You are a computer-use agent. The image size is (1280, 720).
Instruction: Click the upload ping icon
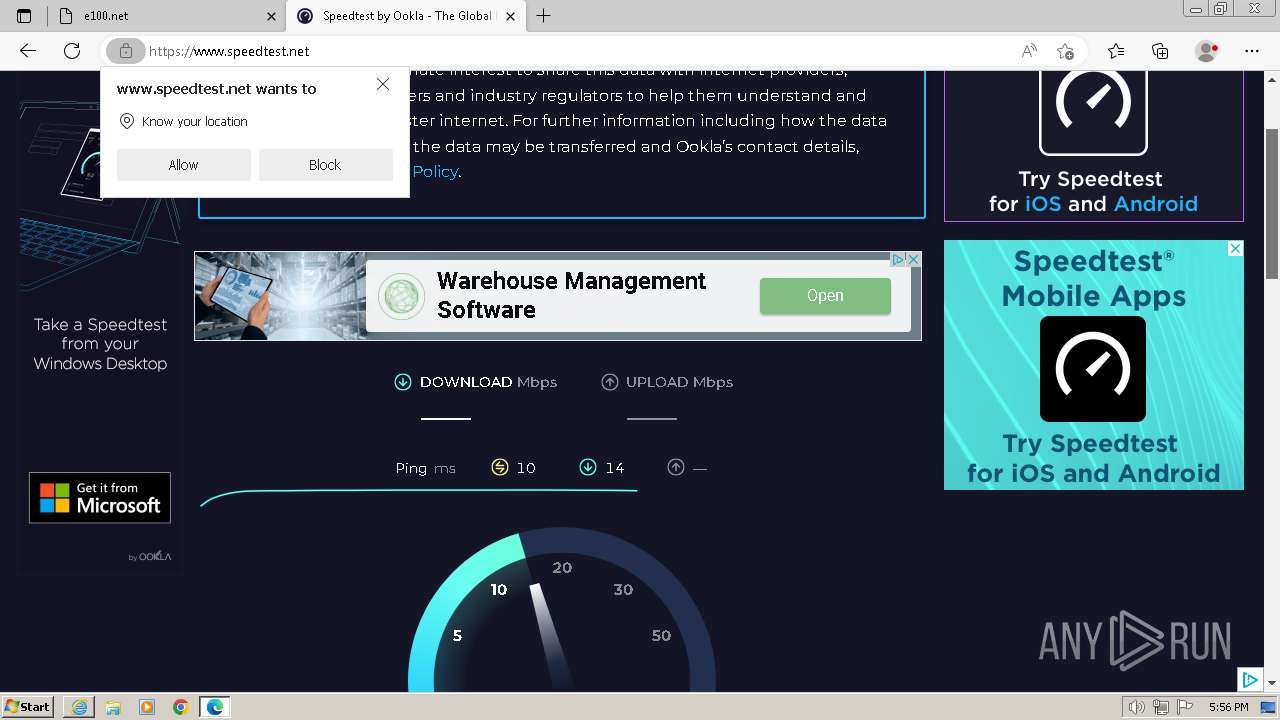tap(676, 467)
